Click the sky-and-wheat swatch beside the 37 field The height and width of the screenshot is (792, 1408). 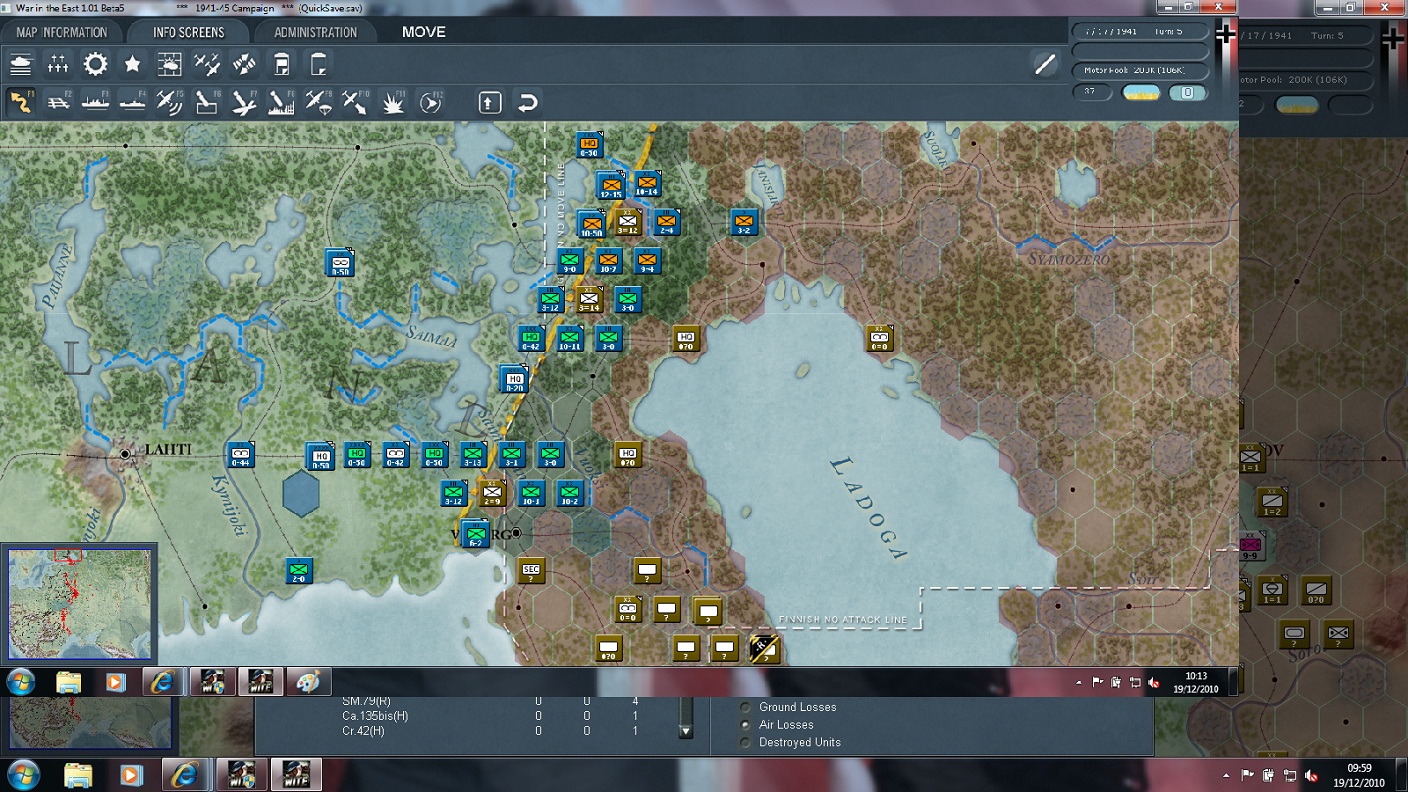pos(1141,93)
